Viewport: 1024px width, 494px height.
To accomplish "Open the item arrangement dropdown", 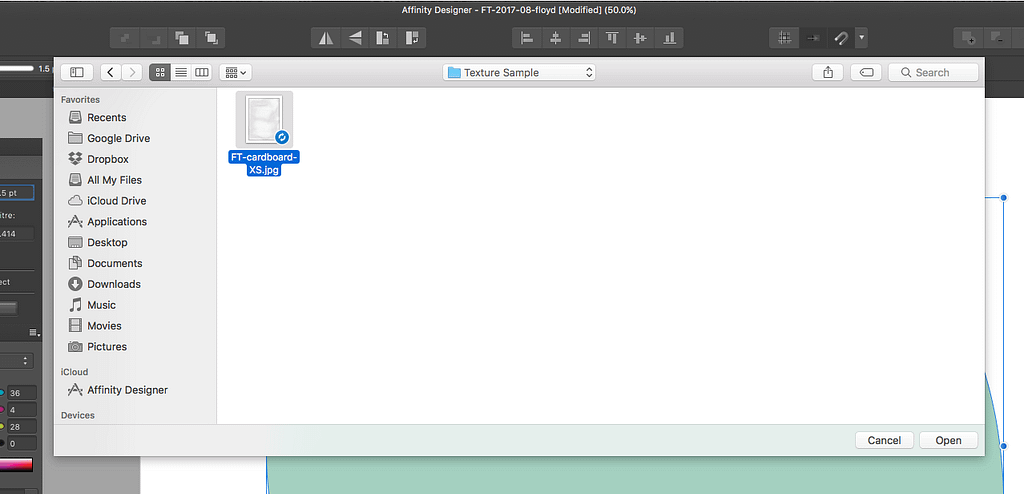I will pyautogui.click(x=236, y=73).
